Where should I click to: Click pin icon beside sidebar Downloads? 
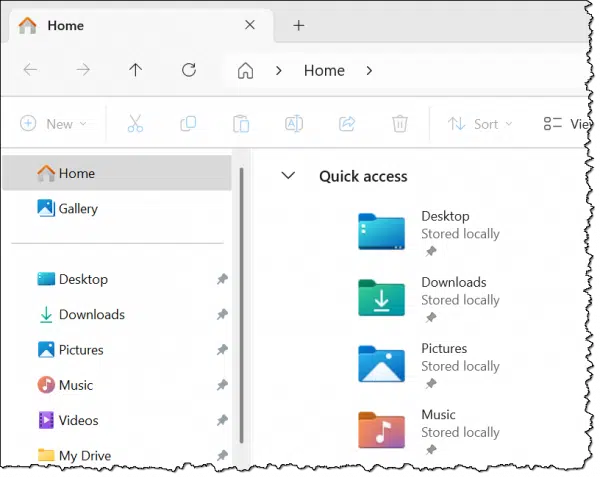click(x=222, y=314)
